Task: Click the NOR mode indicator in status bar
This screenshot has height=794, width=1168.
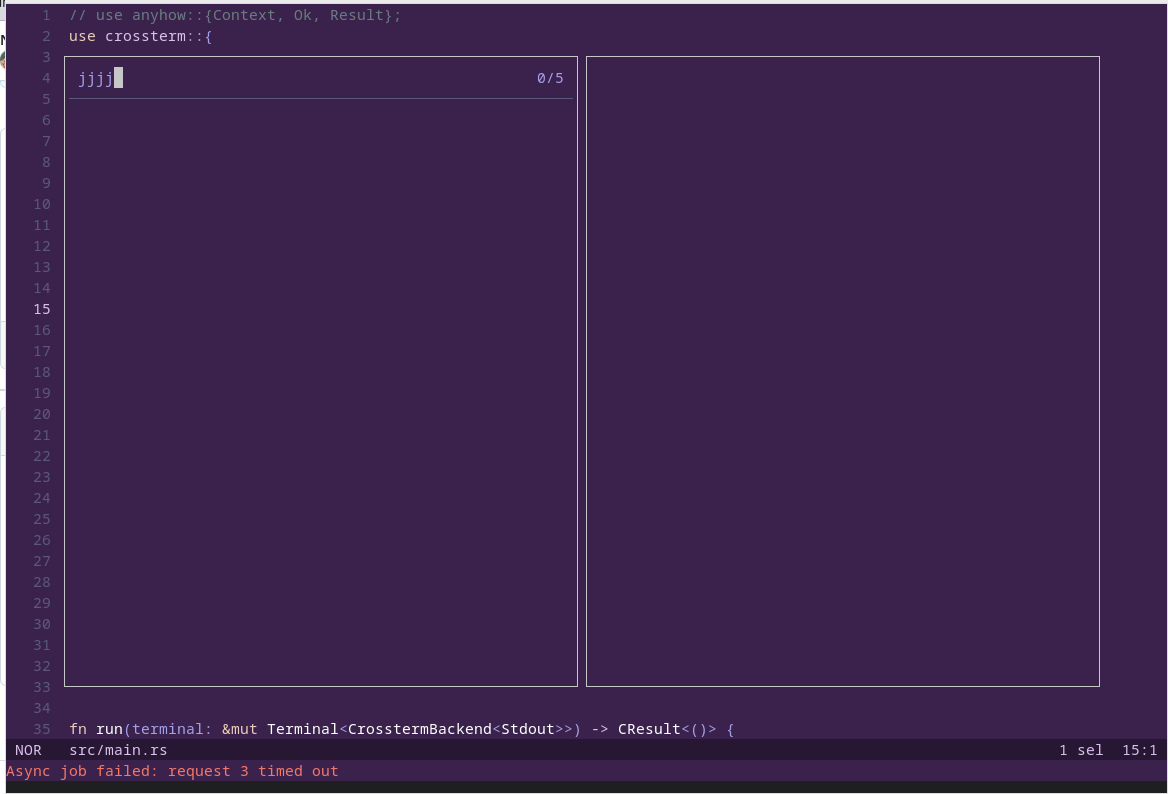Action: tap(27, 750)
